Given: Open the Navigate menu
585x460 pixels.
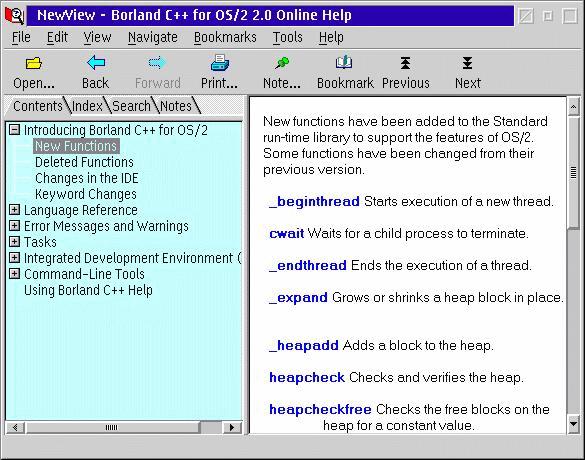Looking at the screenshot, I should [153, 37].
